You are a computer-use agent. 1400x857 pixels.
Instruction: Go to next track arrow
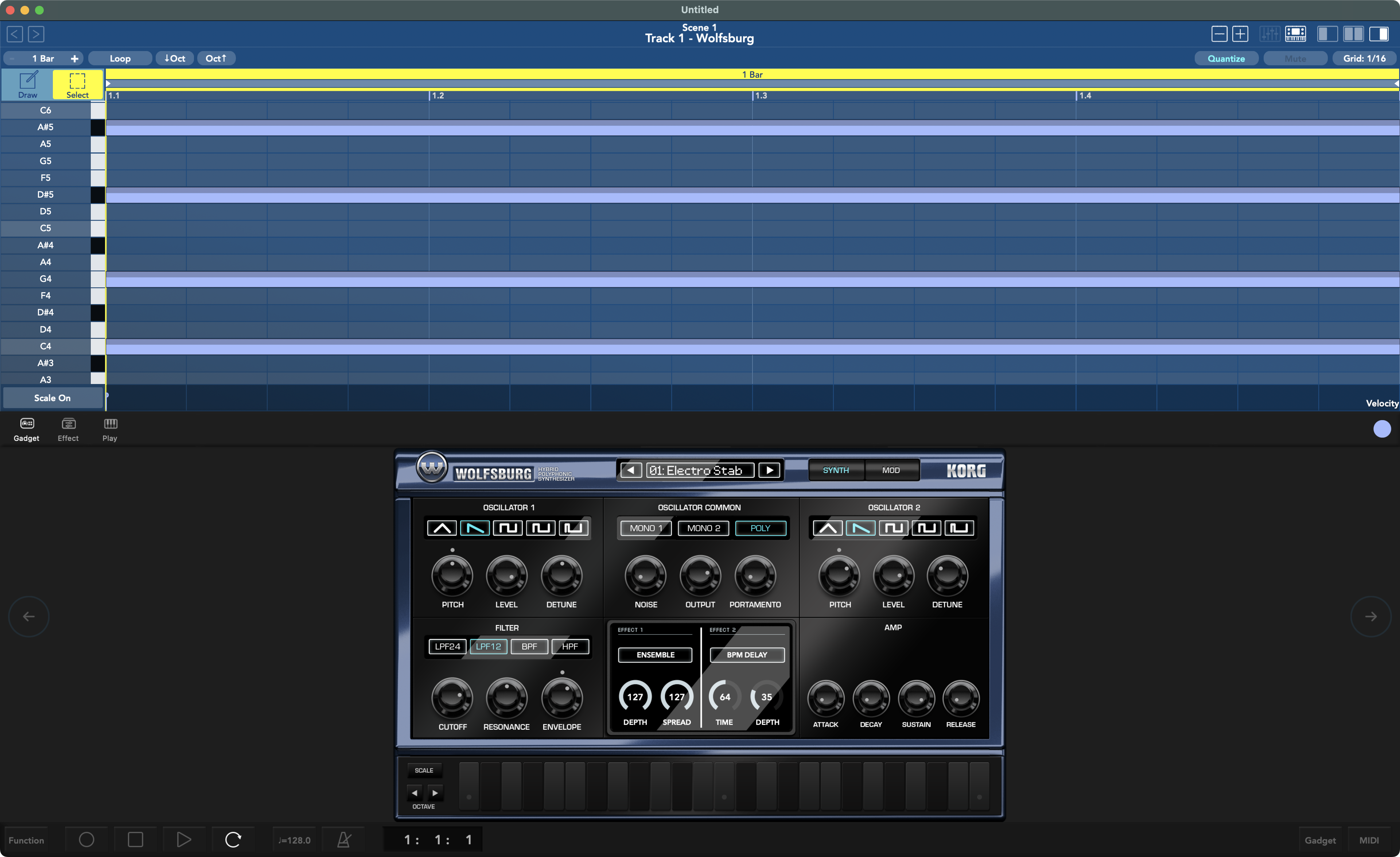(x=36, y=34)
